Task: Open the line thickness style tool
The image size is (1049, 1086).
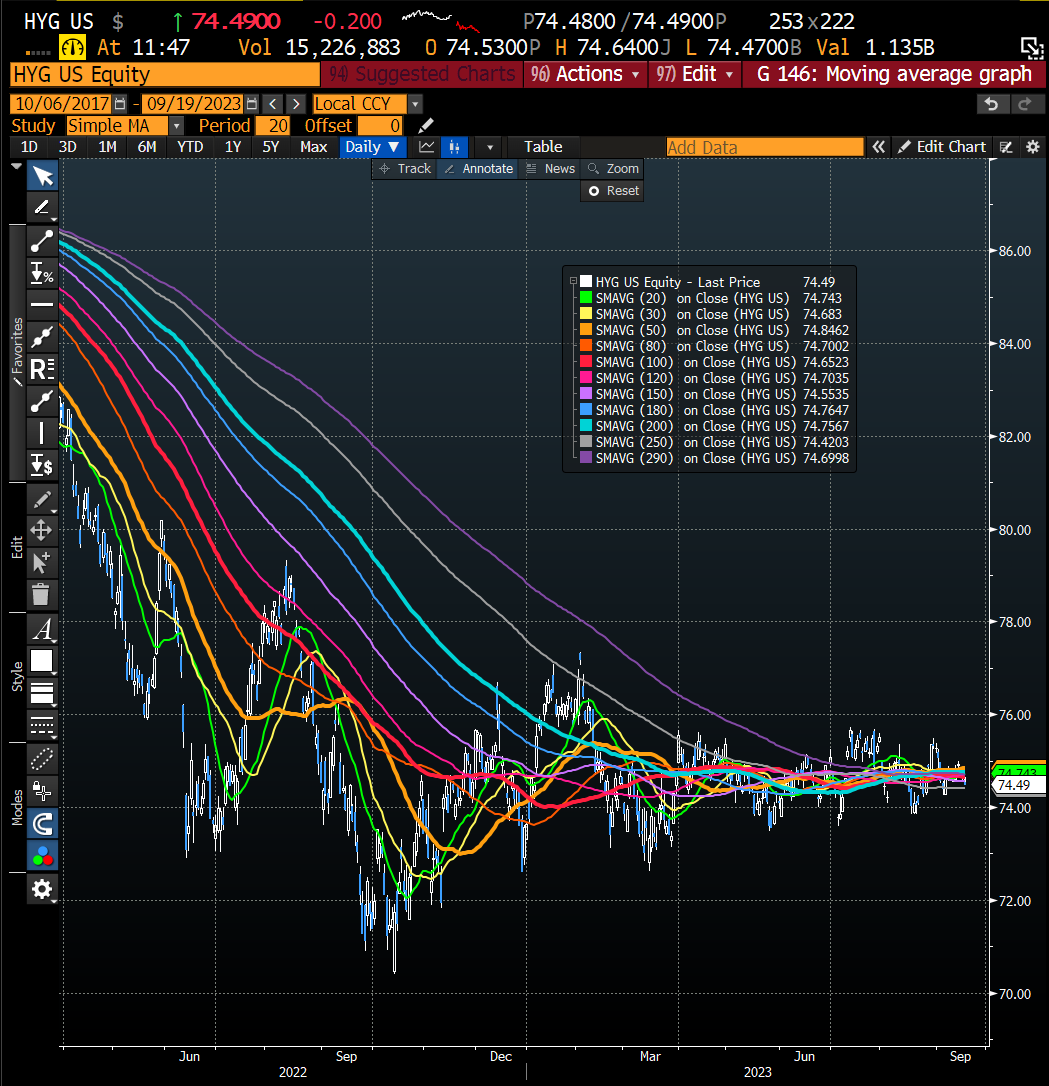Action: click(x=42, y=693)
